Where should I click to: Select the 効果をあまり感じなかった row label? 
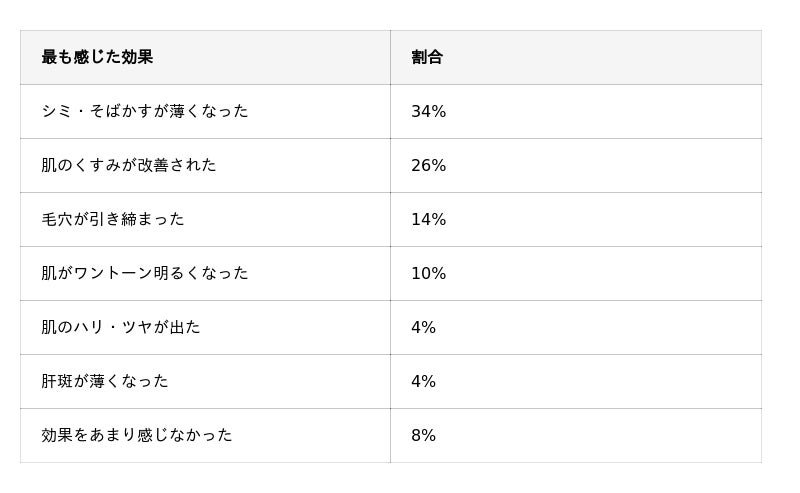click(136, 435)
